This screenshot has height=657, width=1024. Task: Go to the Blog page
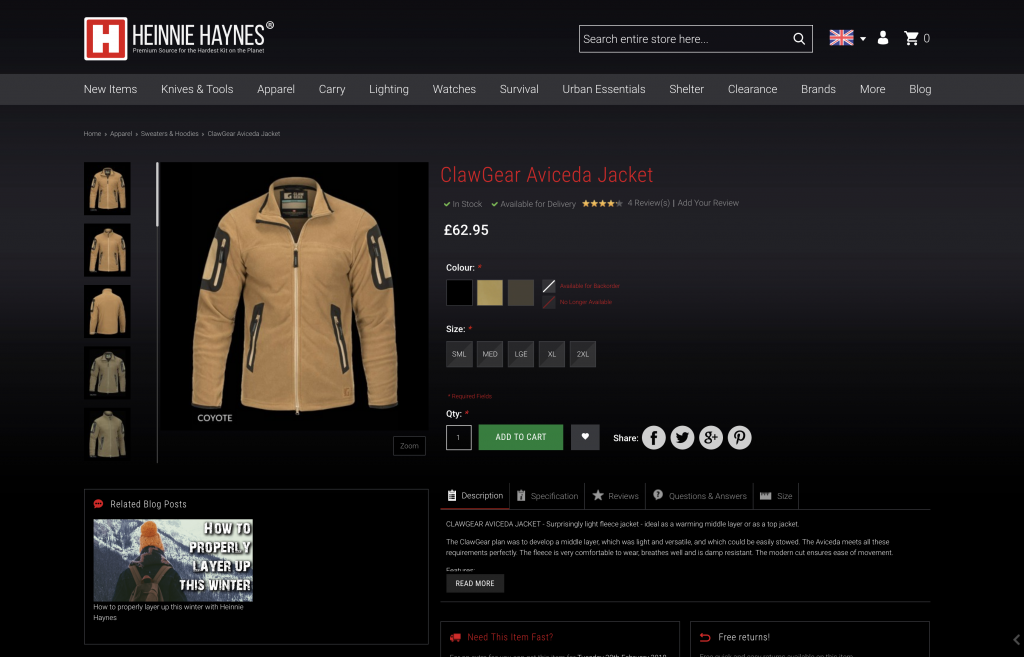coord(920,89)
